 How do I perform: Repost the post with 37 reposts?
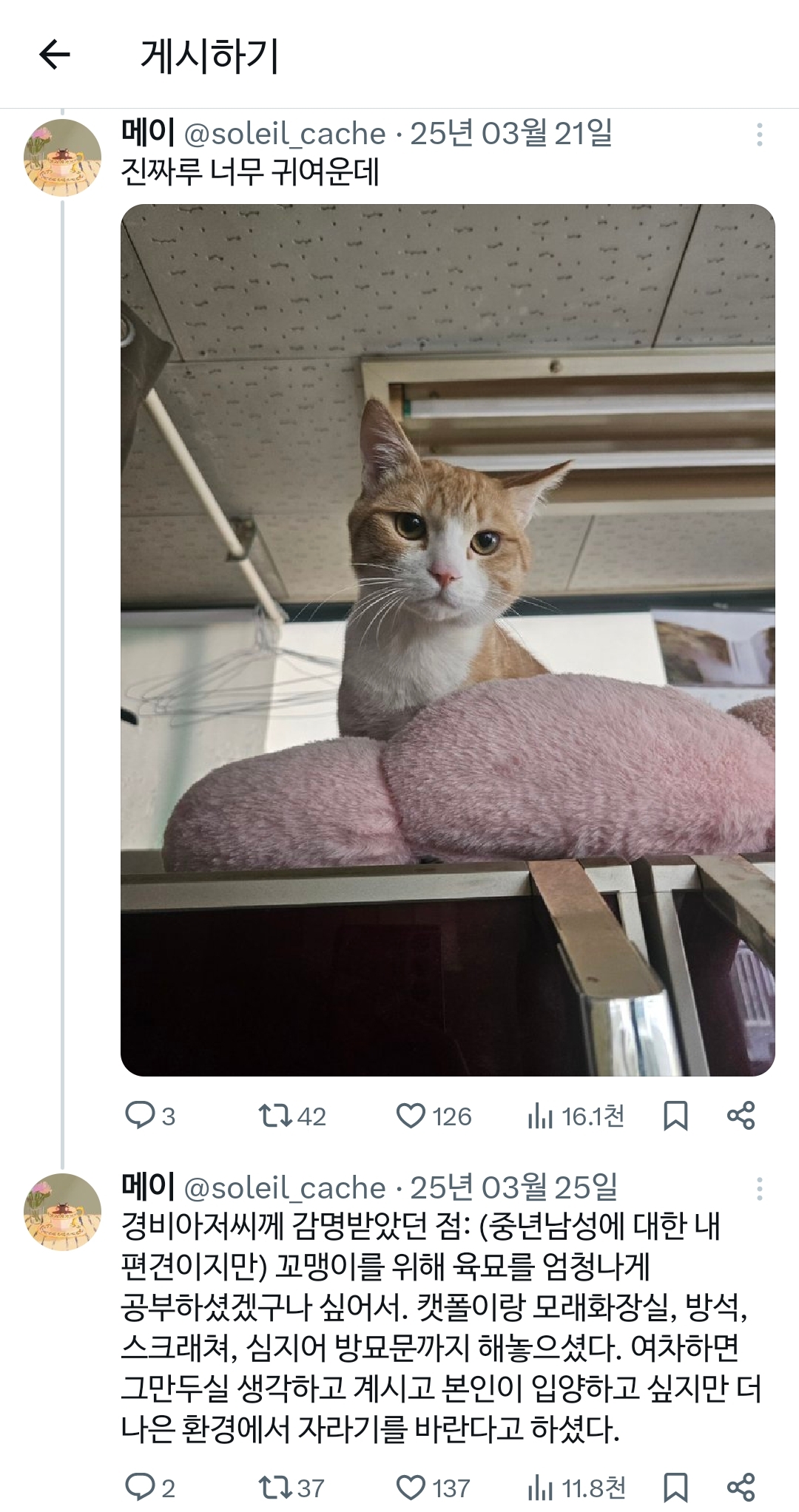pos(276,1487)
